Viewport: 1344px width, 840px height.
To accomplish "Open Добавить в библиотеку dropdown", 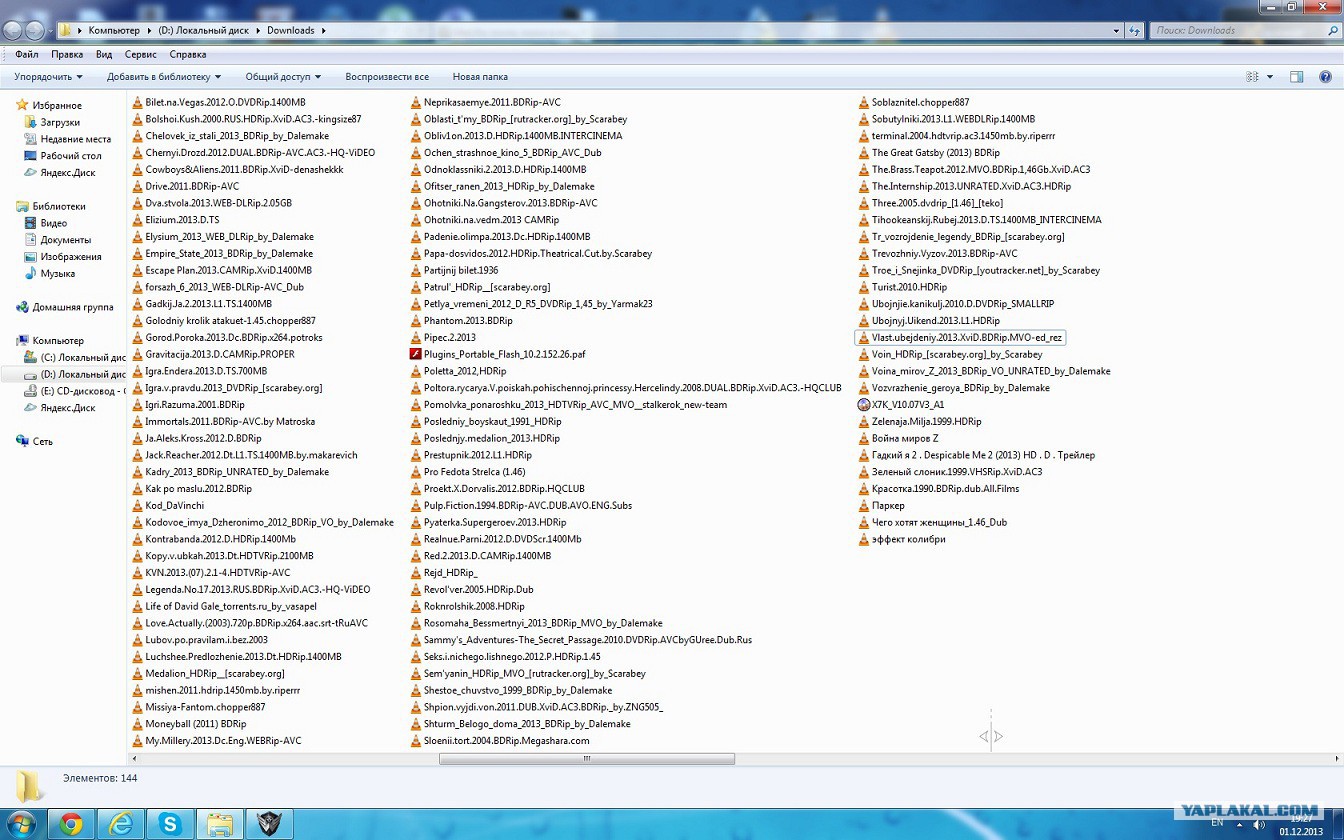I will [164, 77].
